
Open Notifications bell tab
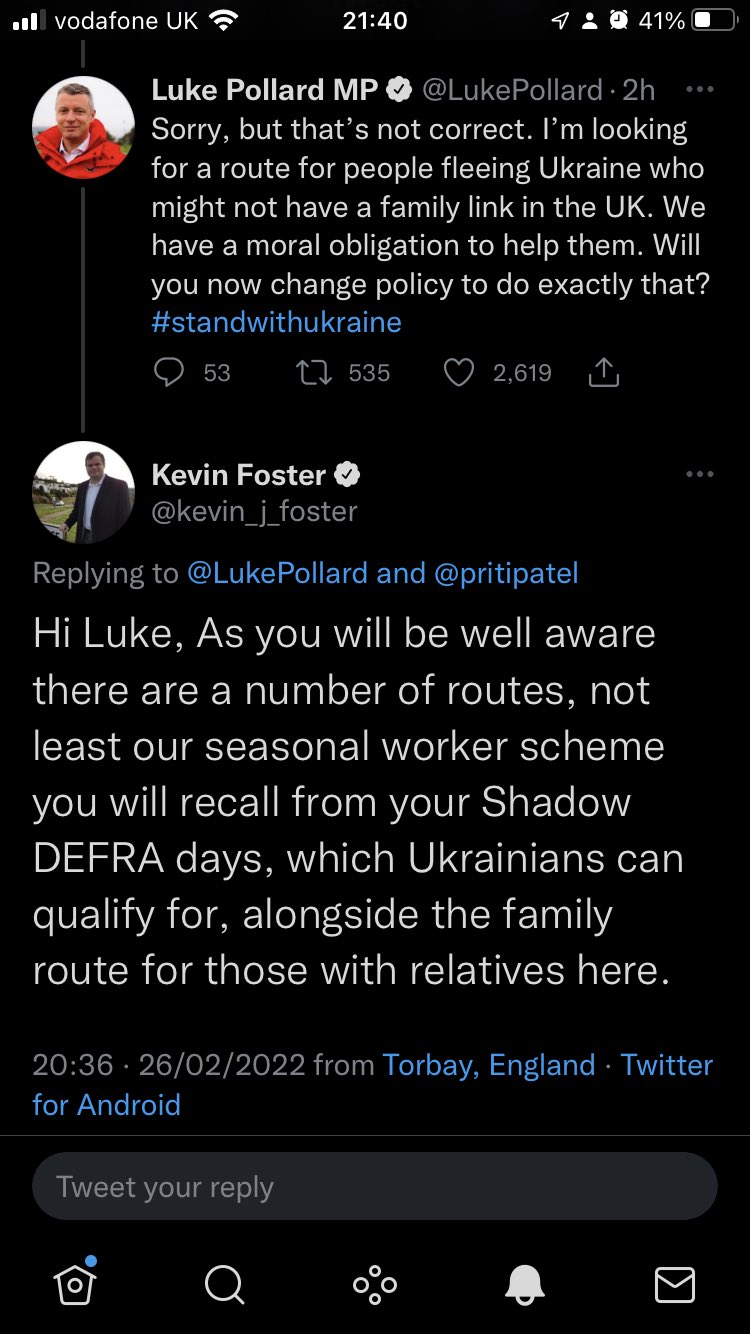[x=525, y=1284]
